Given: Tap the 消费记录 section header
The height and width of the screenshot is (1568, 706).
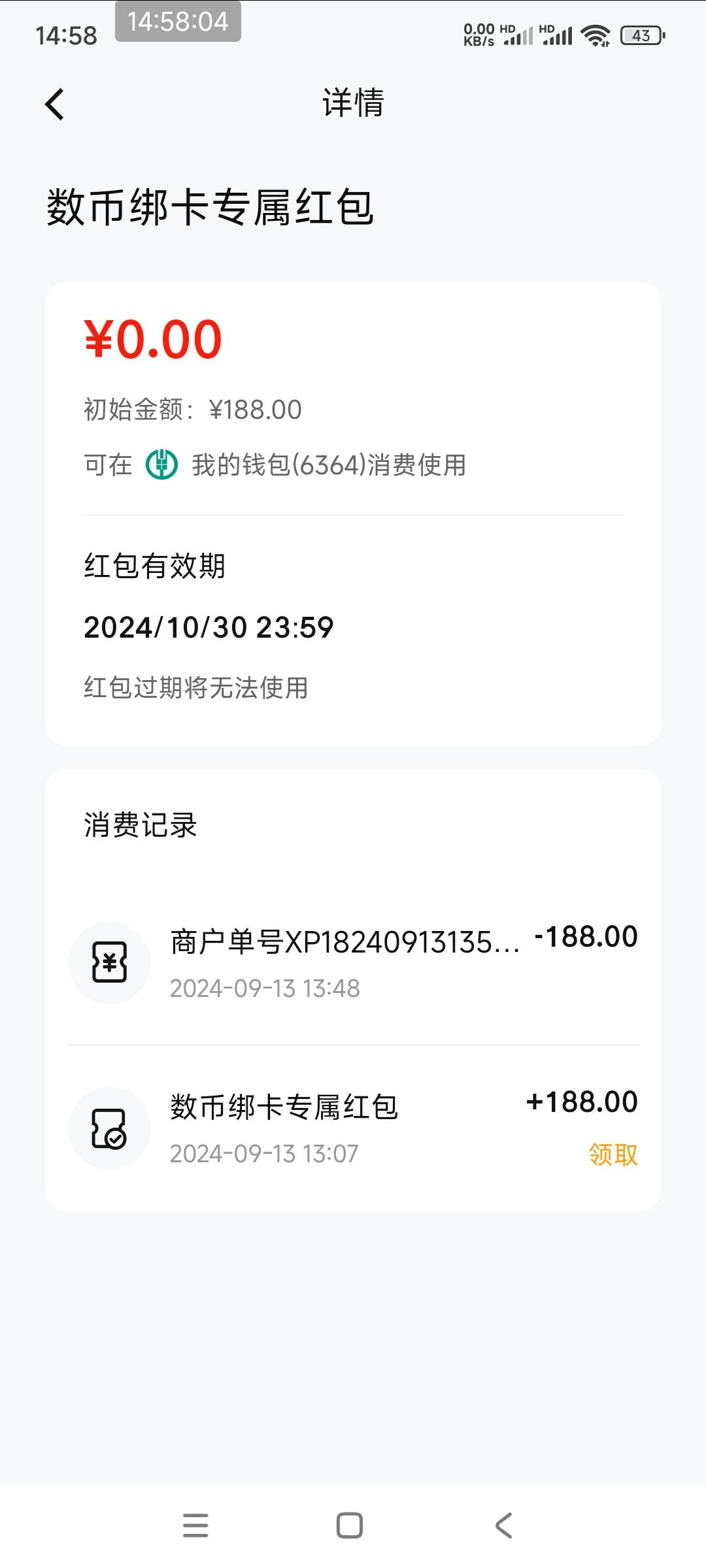Looking at the screenshot, I should pyautogui.click(x=141, y=825).
